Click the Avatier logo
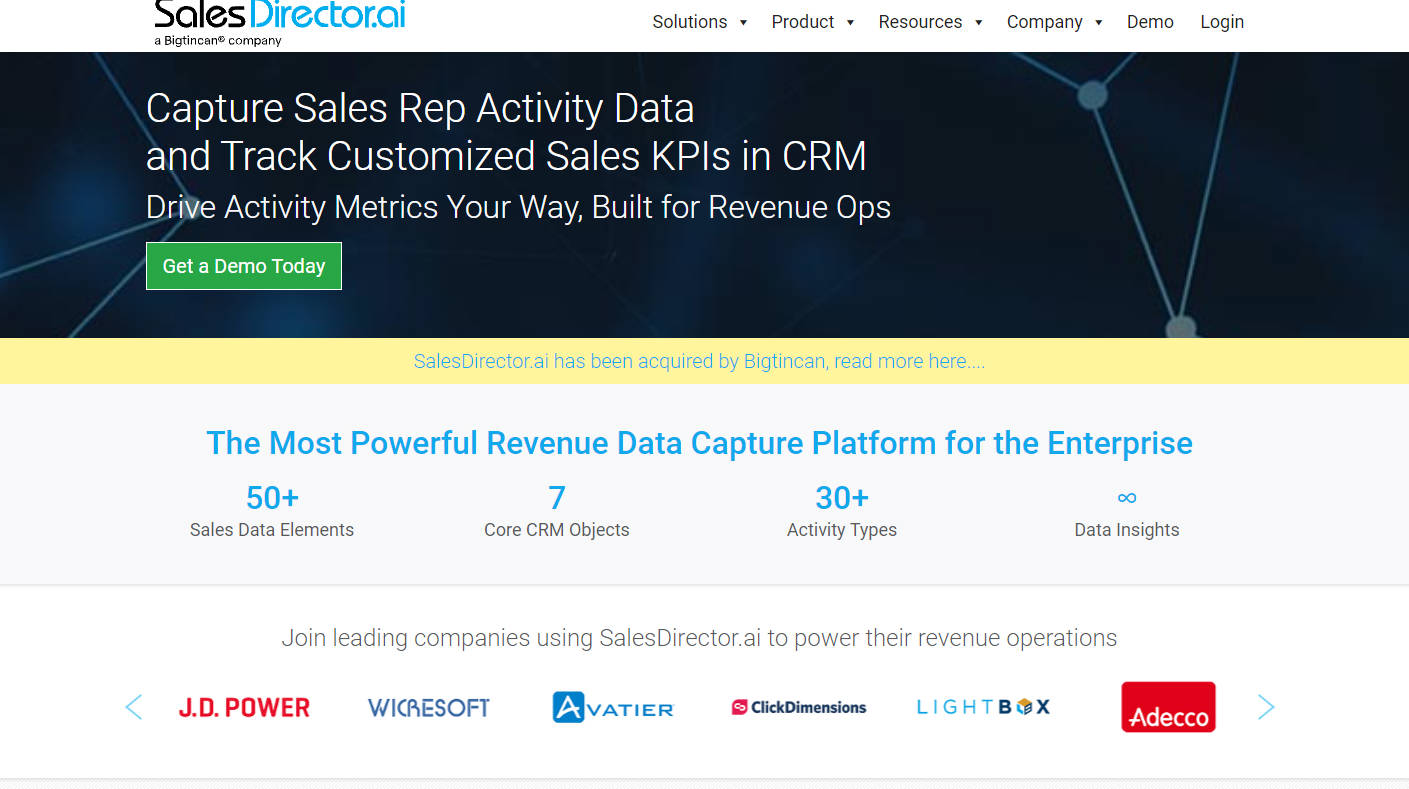Image resolution: width=1409 pixels, height=789 pixels. pos(612,706)
